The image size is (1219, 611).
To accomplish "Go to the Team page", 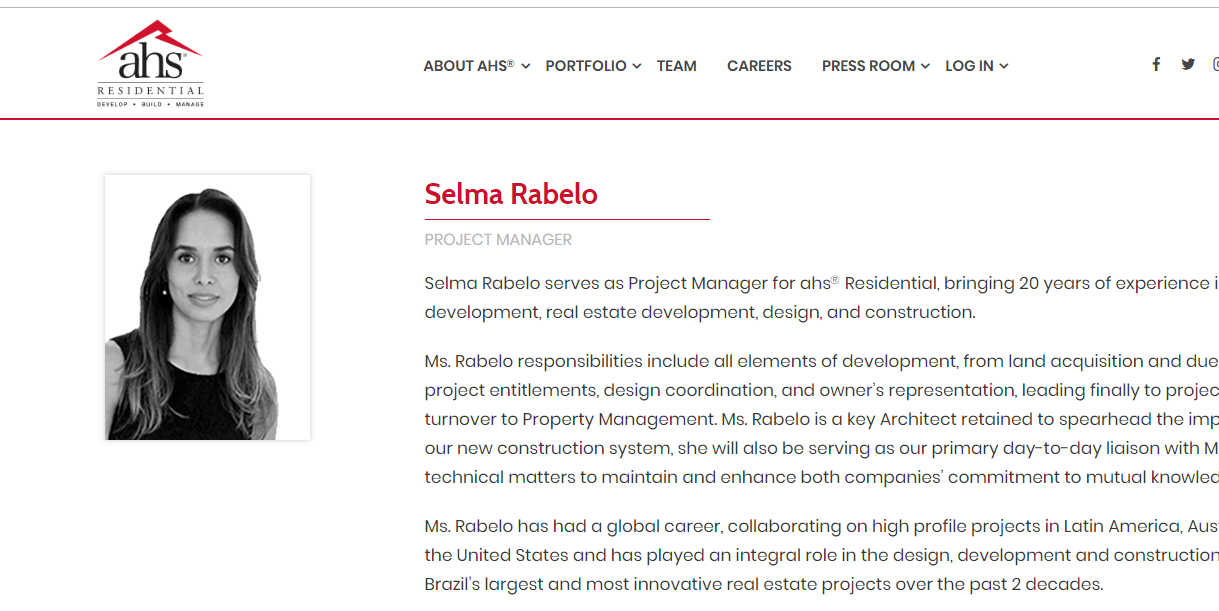I will (x=677, y=66).
